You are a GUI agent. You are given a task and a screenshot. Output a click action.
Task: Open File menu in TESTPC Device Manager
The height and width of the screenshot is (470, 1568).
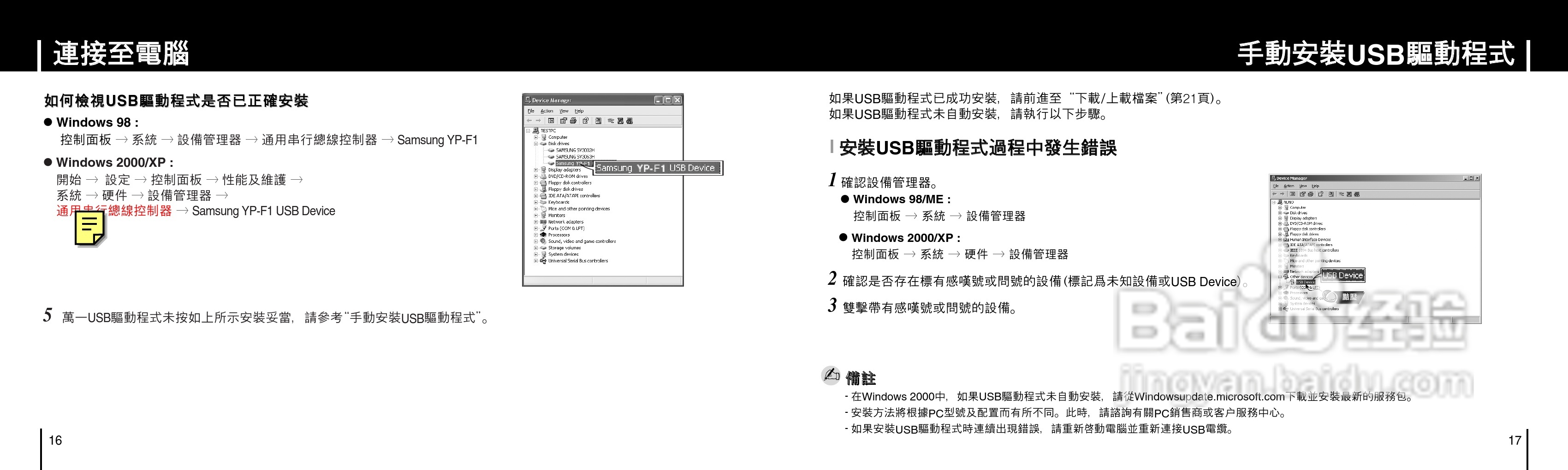[531, 111]
